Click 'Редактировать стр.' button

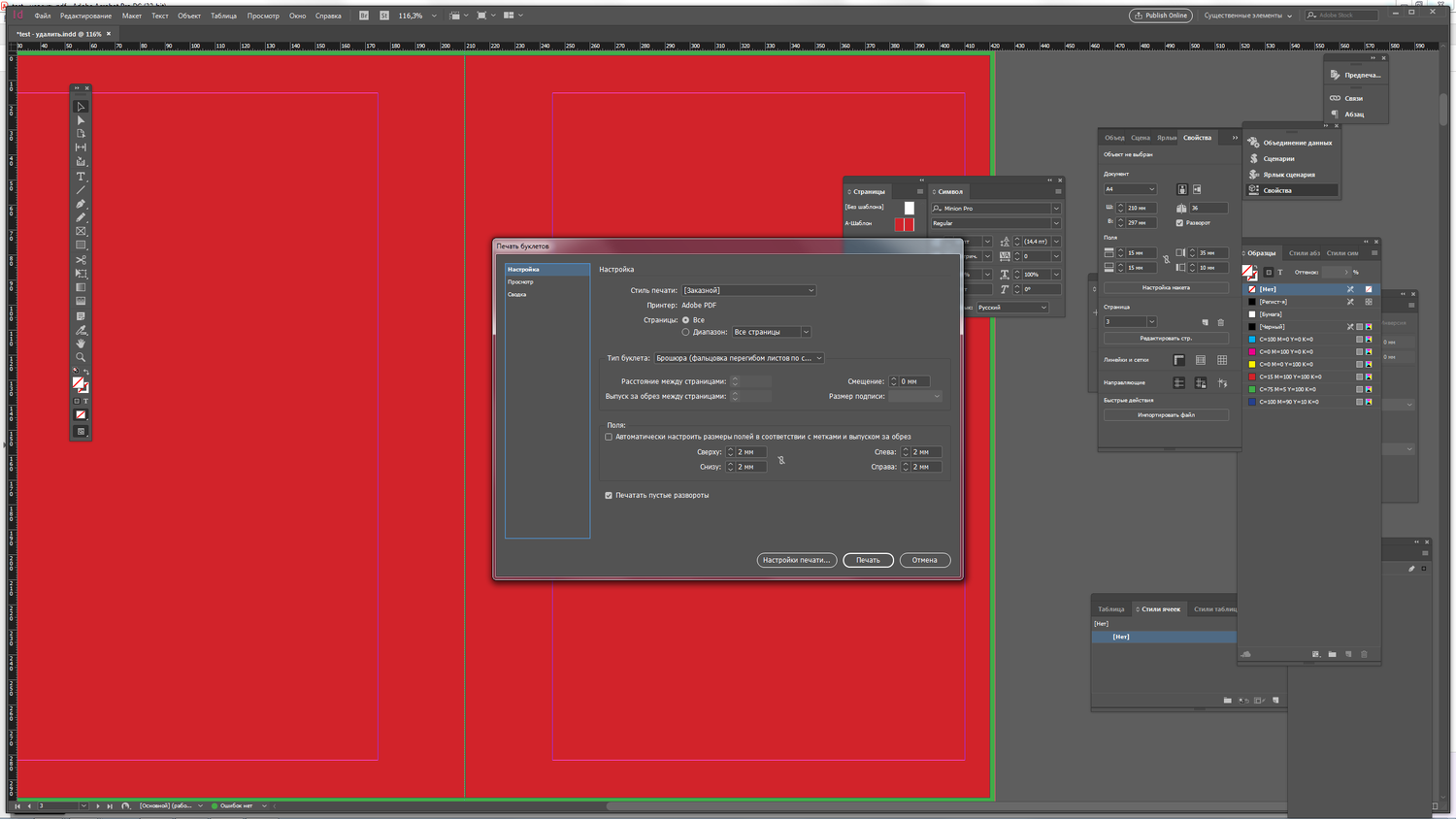pyautogui.click(x=1166, y=339)
